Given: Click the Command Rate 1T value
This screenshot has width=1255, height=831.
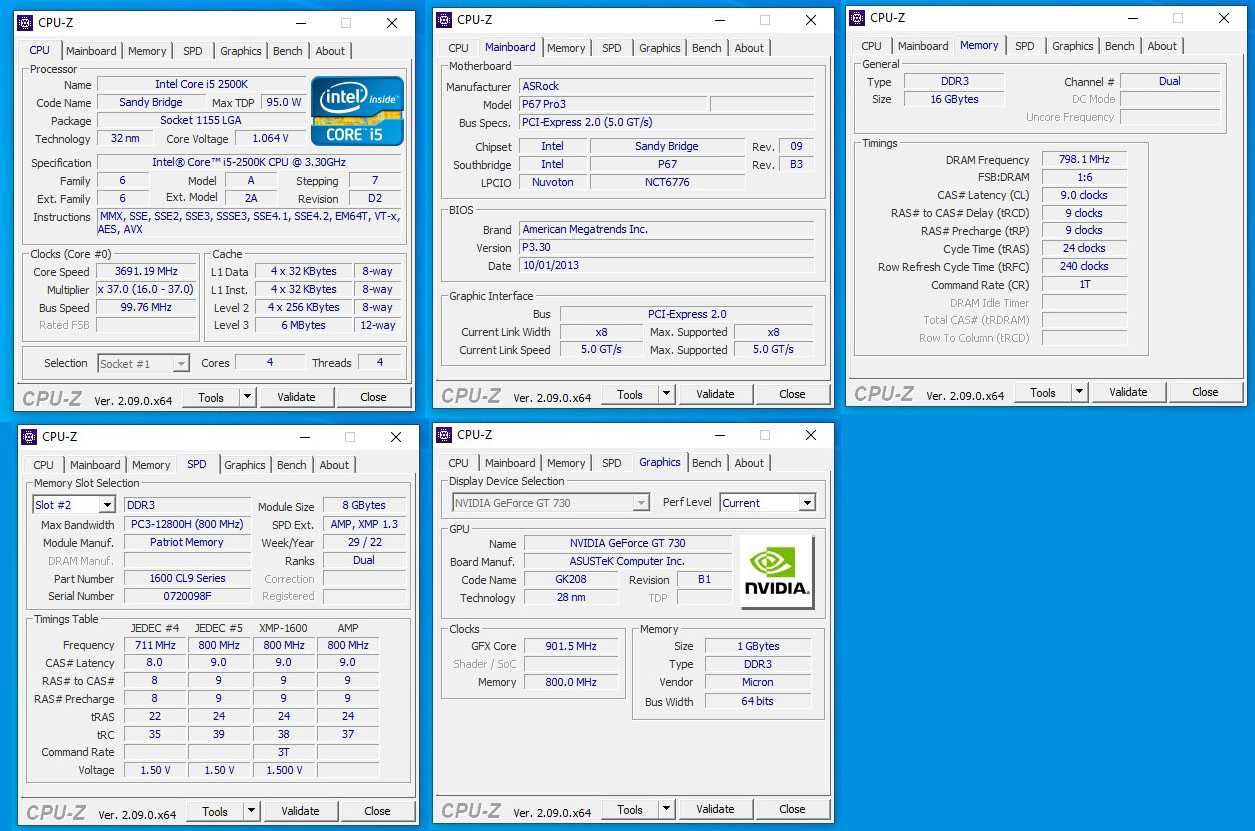Looking at the screenshot, I should [x=1084, y=285].
